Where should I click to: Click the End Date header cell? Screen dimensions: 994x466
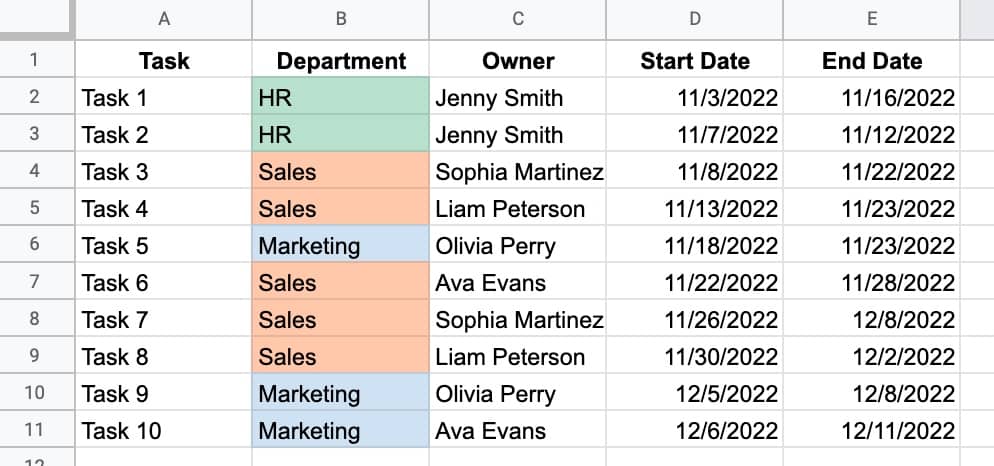(872, 61)
